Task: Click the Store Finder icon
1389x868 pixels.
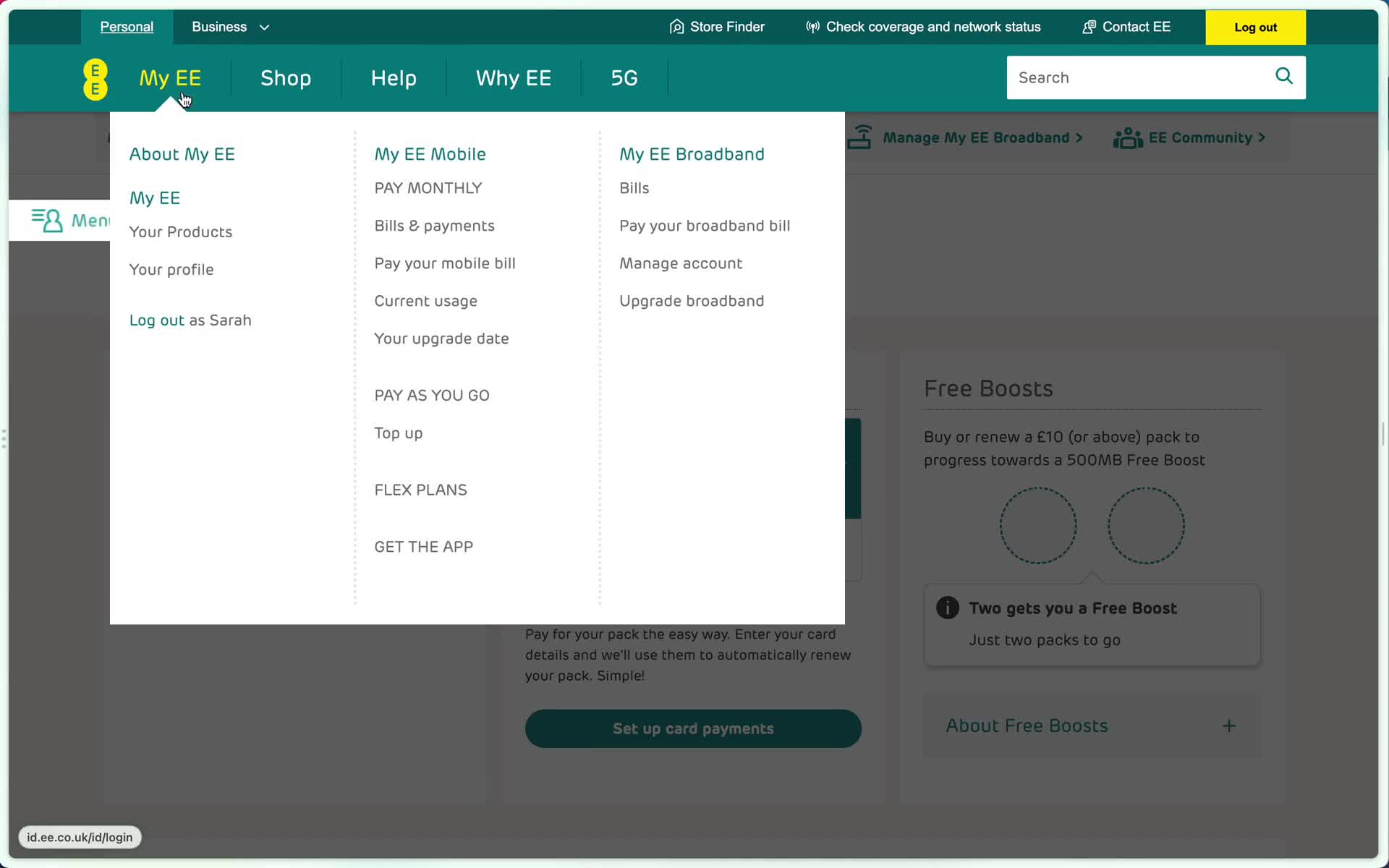Action: pyautogui.click(x=676, y=27)
